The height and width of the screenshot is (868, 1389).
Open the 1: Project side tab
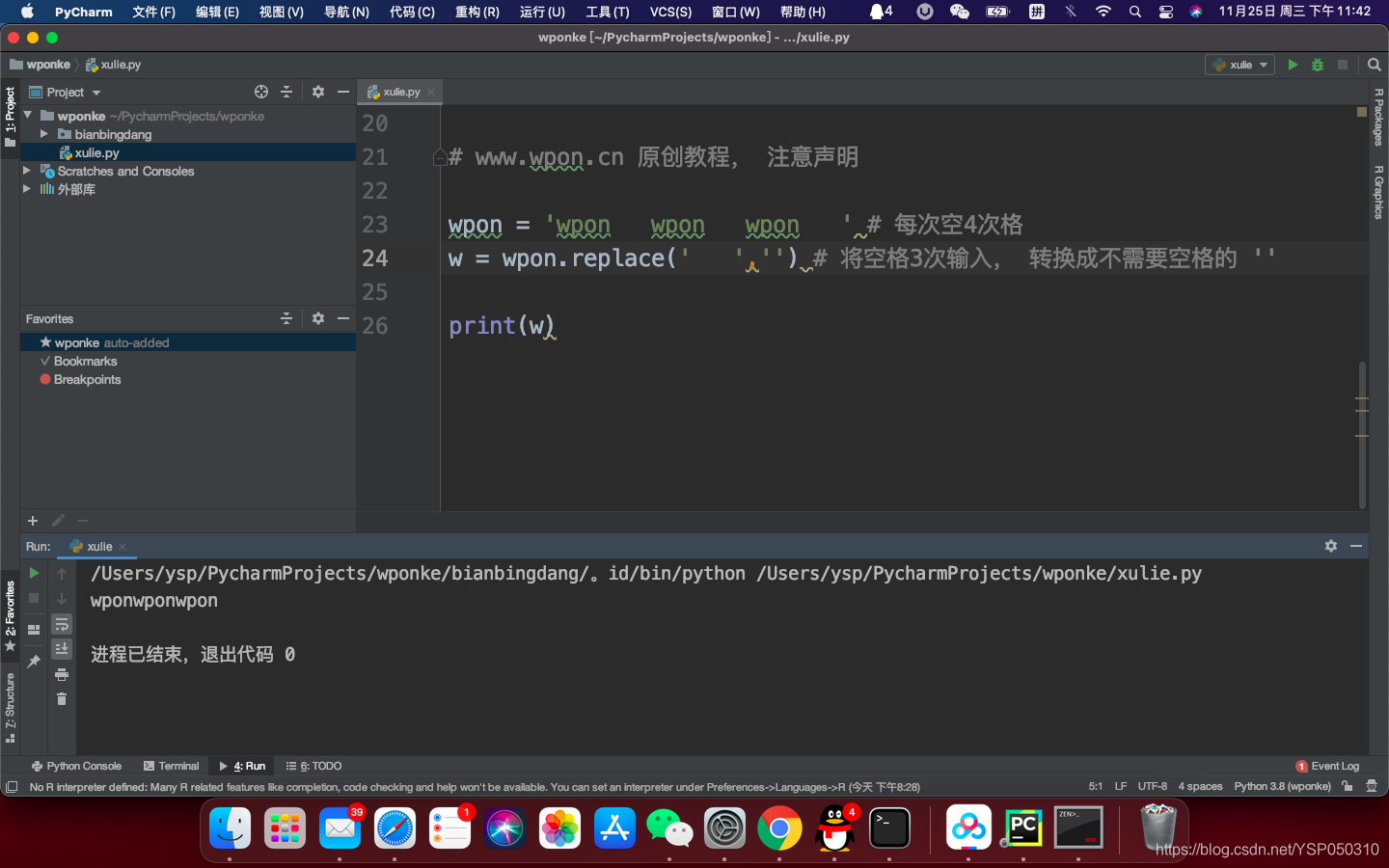(x=10, y=116)
